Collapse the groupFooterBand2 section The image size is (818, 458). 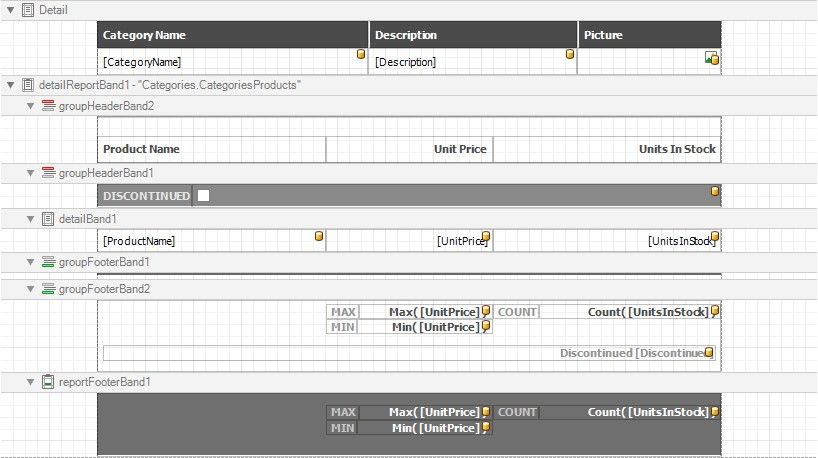tap(31, 289)
